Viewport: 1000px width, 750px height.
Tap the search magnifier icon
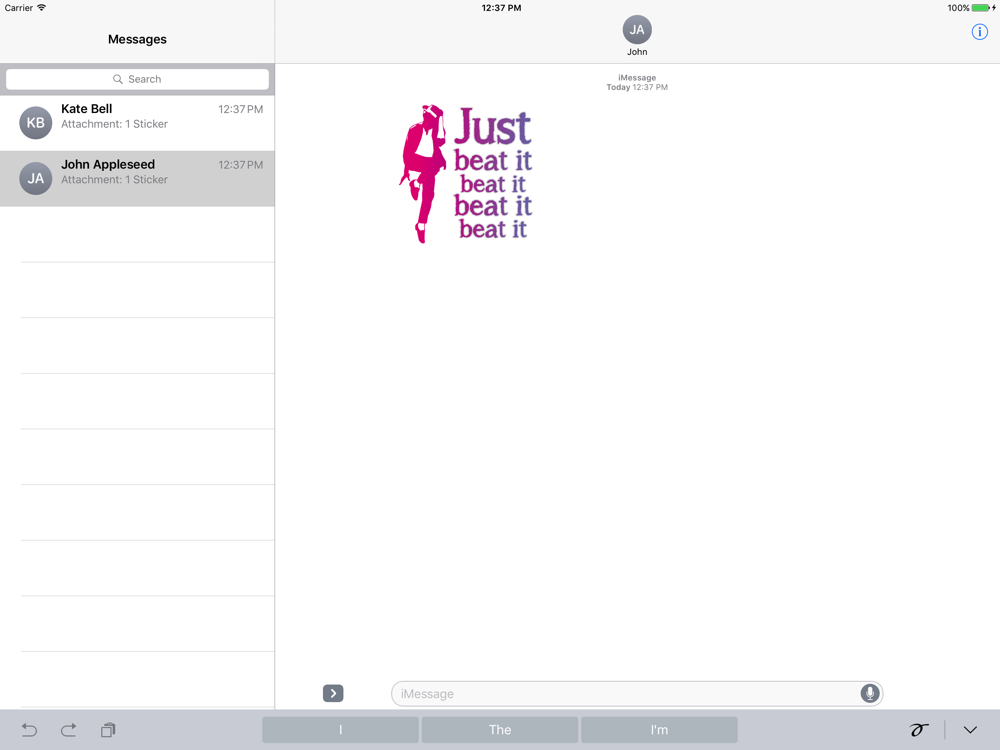[x=118, y=79]
